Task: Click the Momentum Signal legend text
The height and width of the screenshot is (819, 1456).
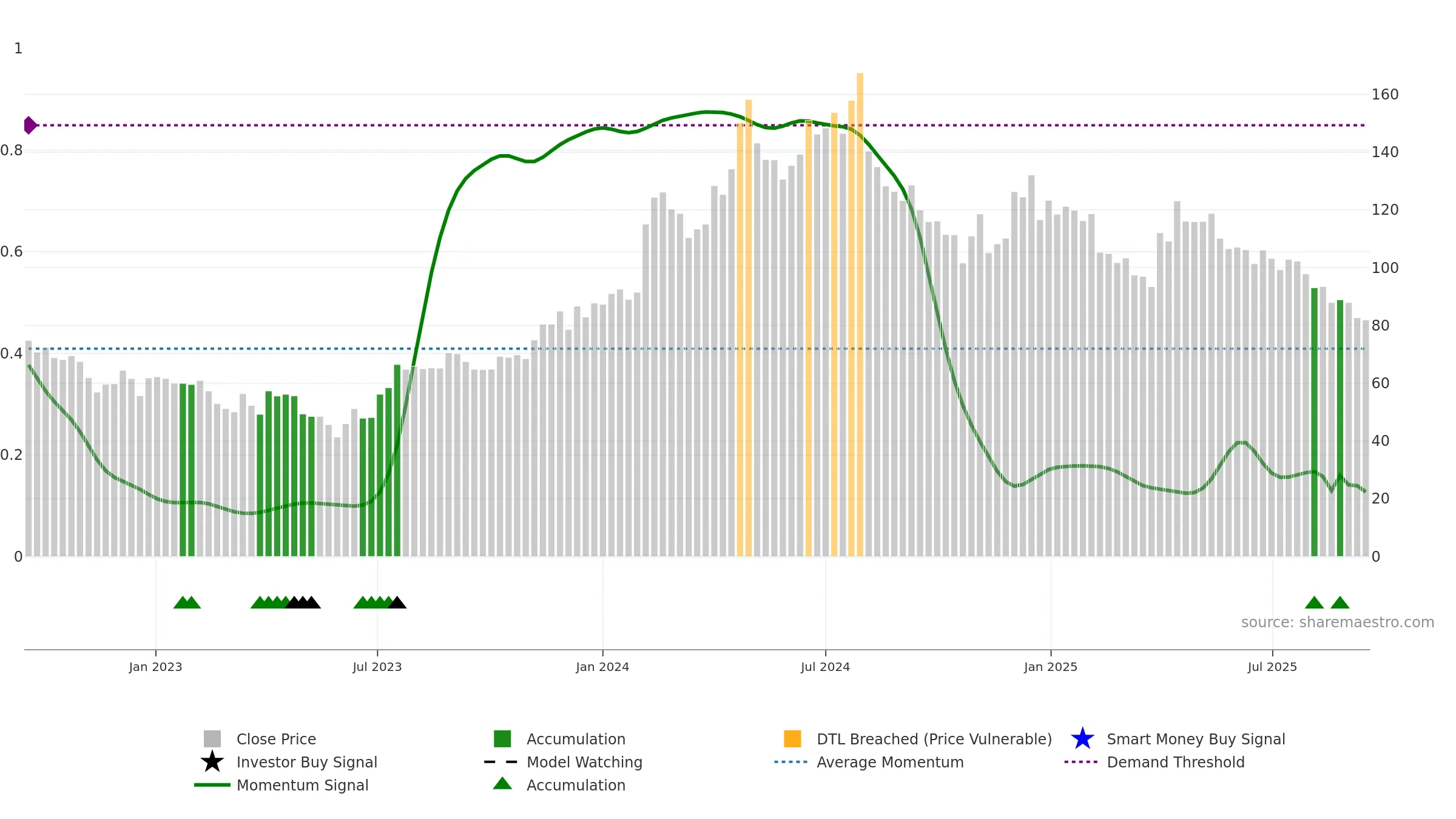Action: [303, 785]
